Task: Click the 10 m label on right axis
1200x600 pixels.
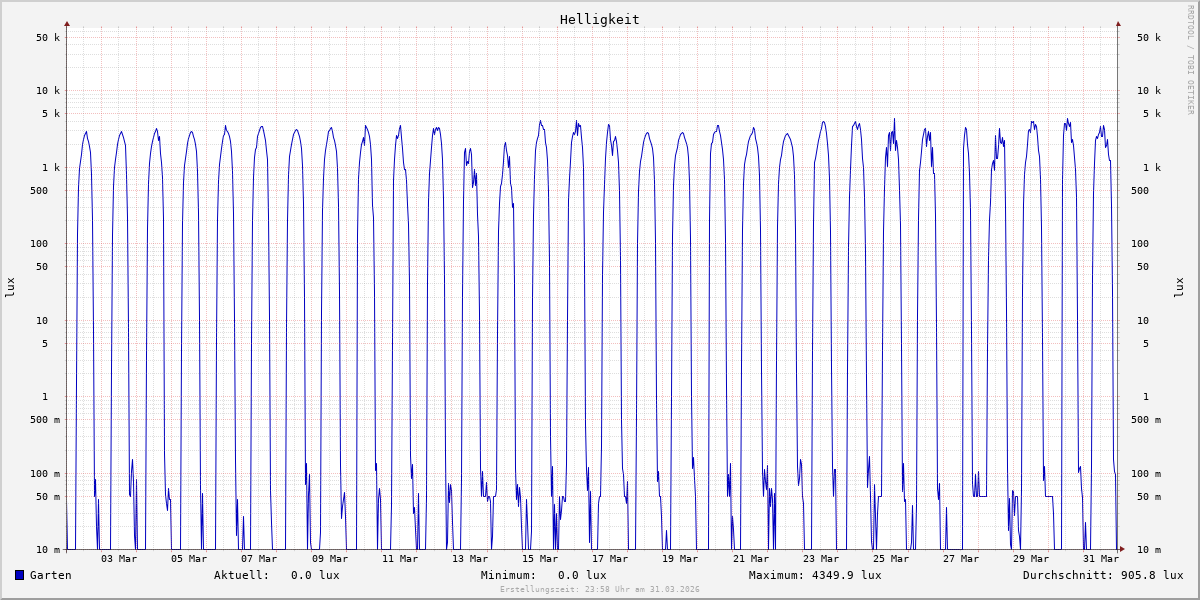Action: click(x=1149, y=550)
